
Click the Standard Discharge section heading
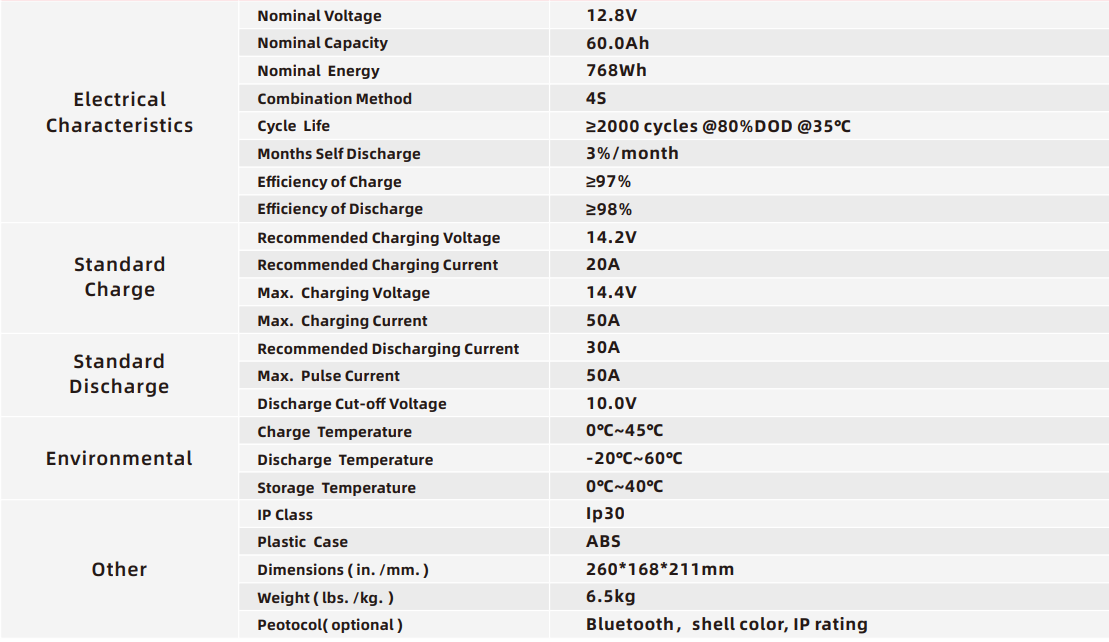click(120, 373)
